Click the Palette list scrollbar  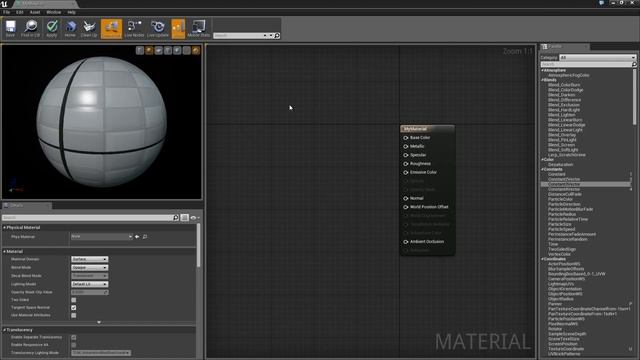coord(634,97)
